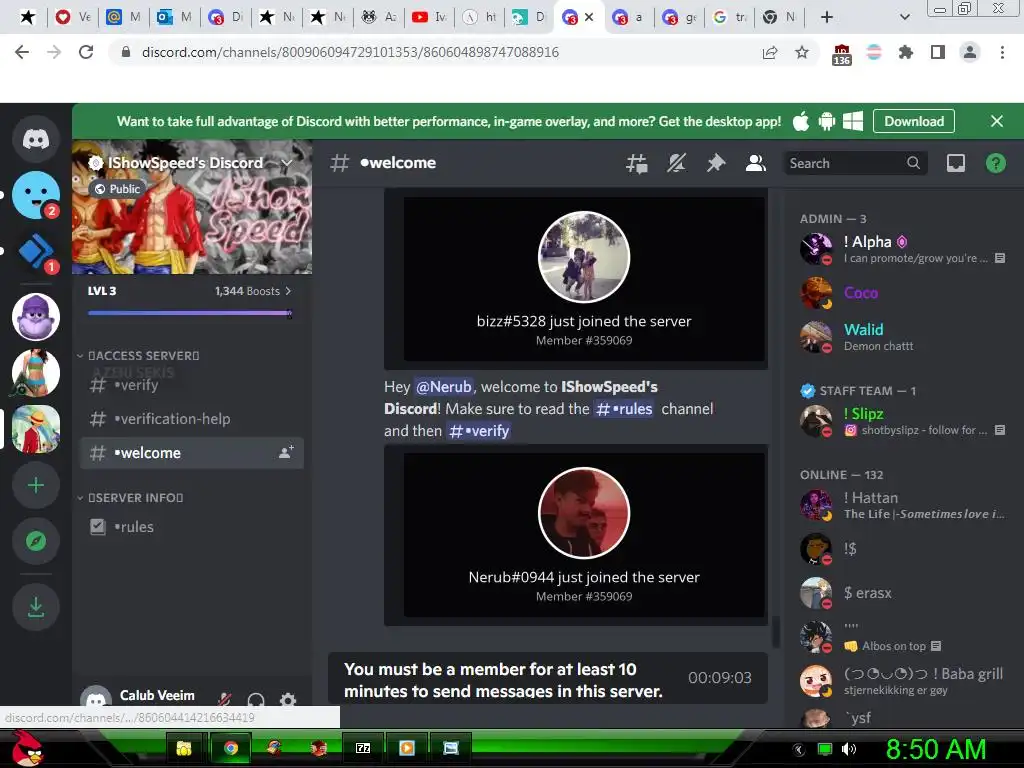This screenshot has height=768, width=1024.
Task: Click the search magnifier icon
Action: click(x=913, y=163)
